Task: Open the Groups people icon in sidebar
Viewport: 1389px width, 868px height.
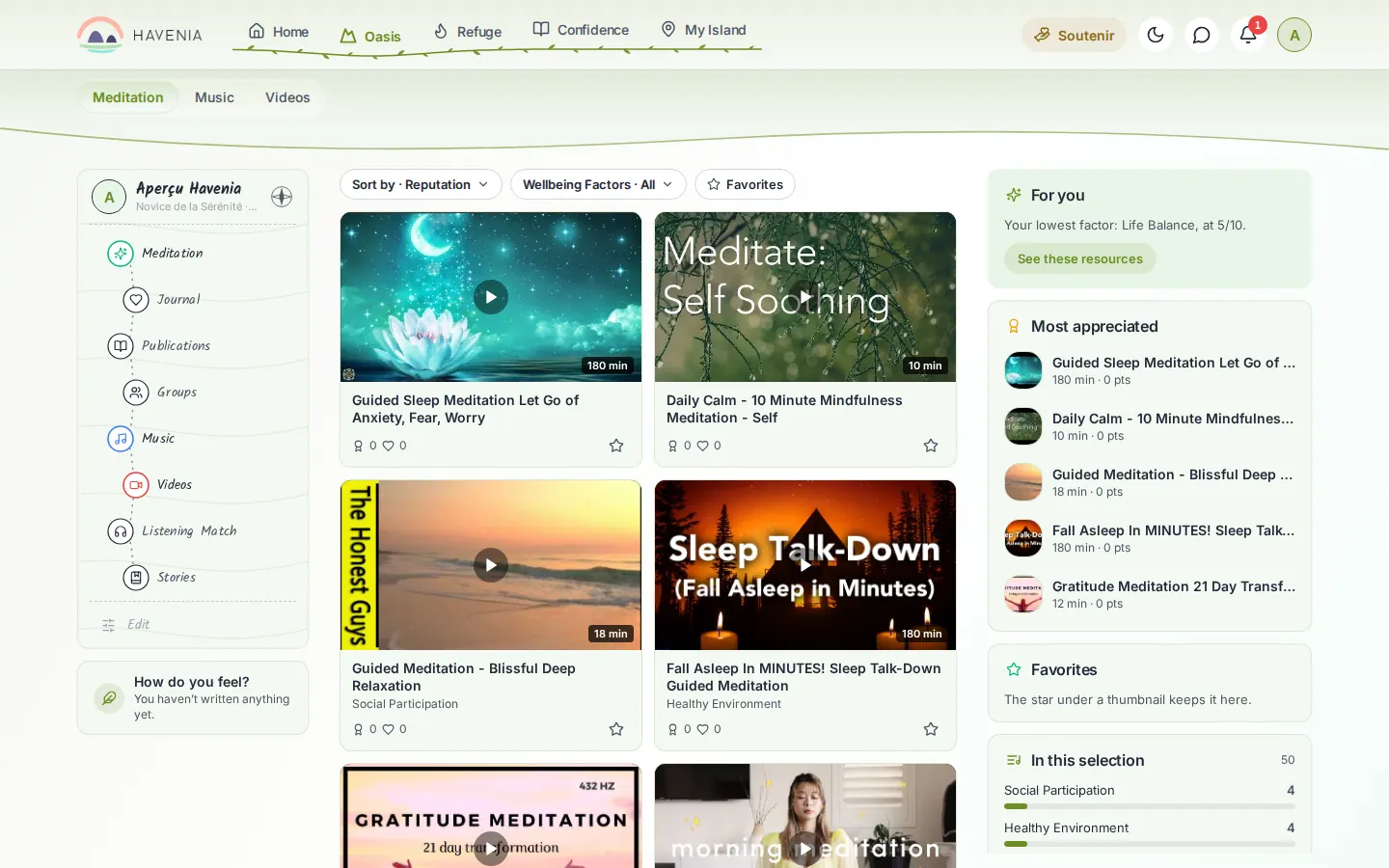Action: [136, 392]
